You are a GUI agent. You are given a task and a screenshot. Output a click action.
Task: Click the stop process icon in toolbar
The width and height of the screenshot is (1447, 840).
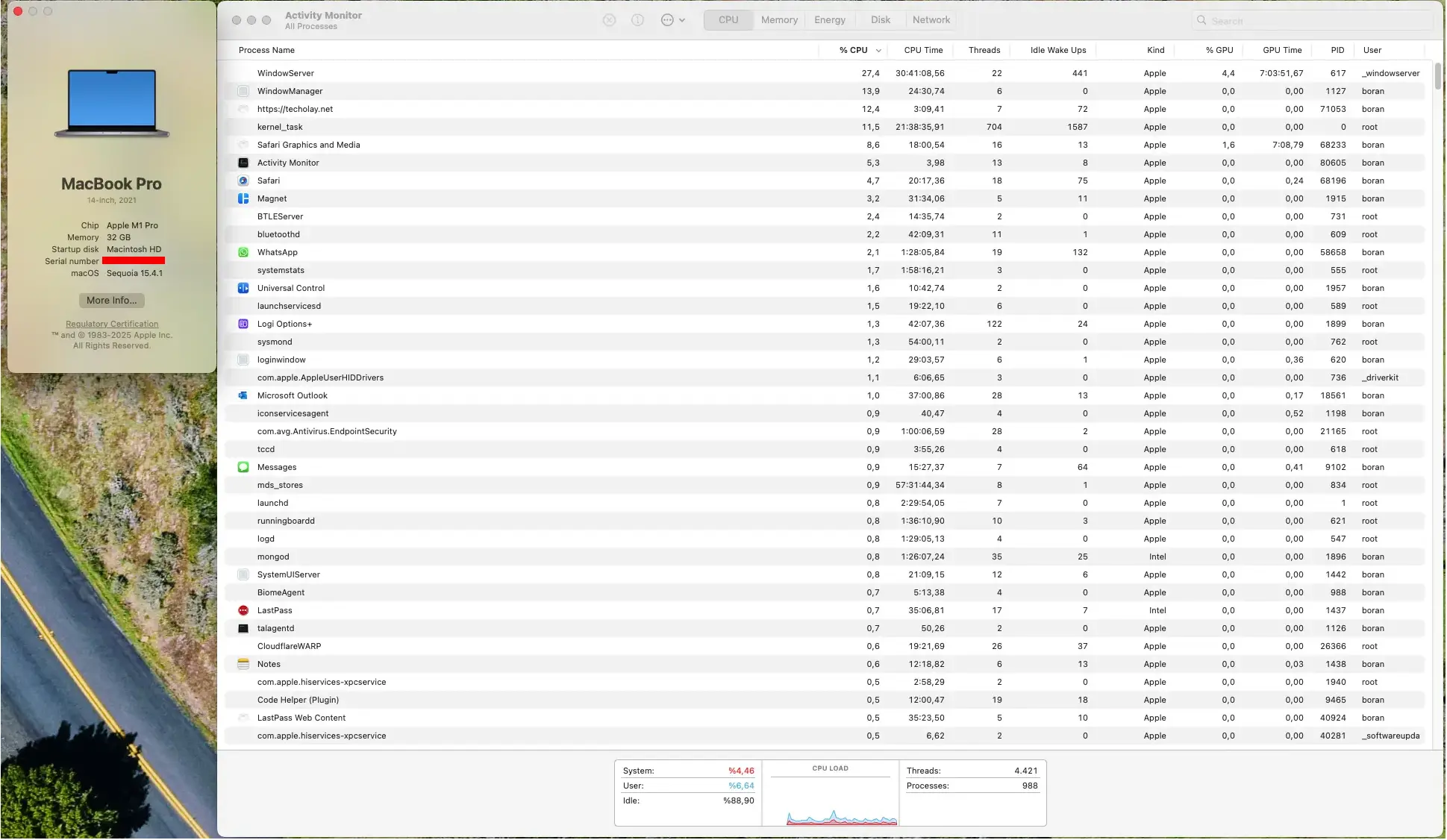(x=610, y=20)
